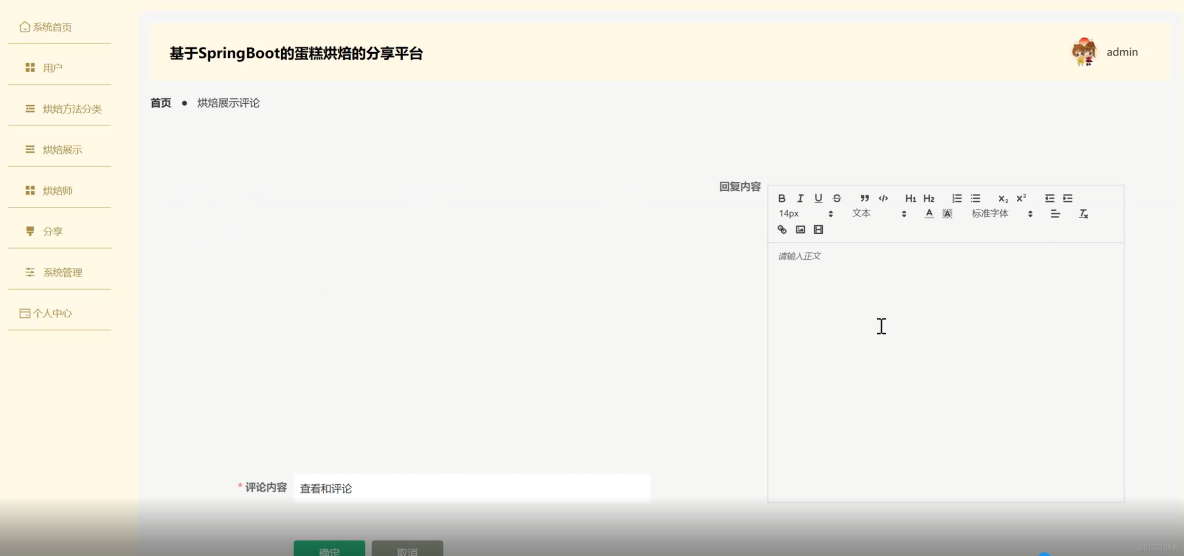This screenshot has width=1184, height=556.
Task: Click the icon next to 分享
Action: coord(30,231)
